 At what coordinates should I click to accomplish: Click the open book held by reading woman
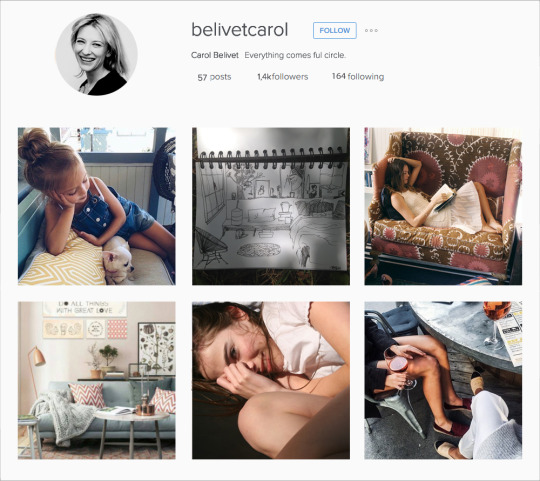[x=444, y=197]
